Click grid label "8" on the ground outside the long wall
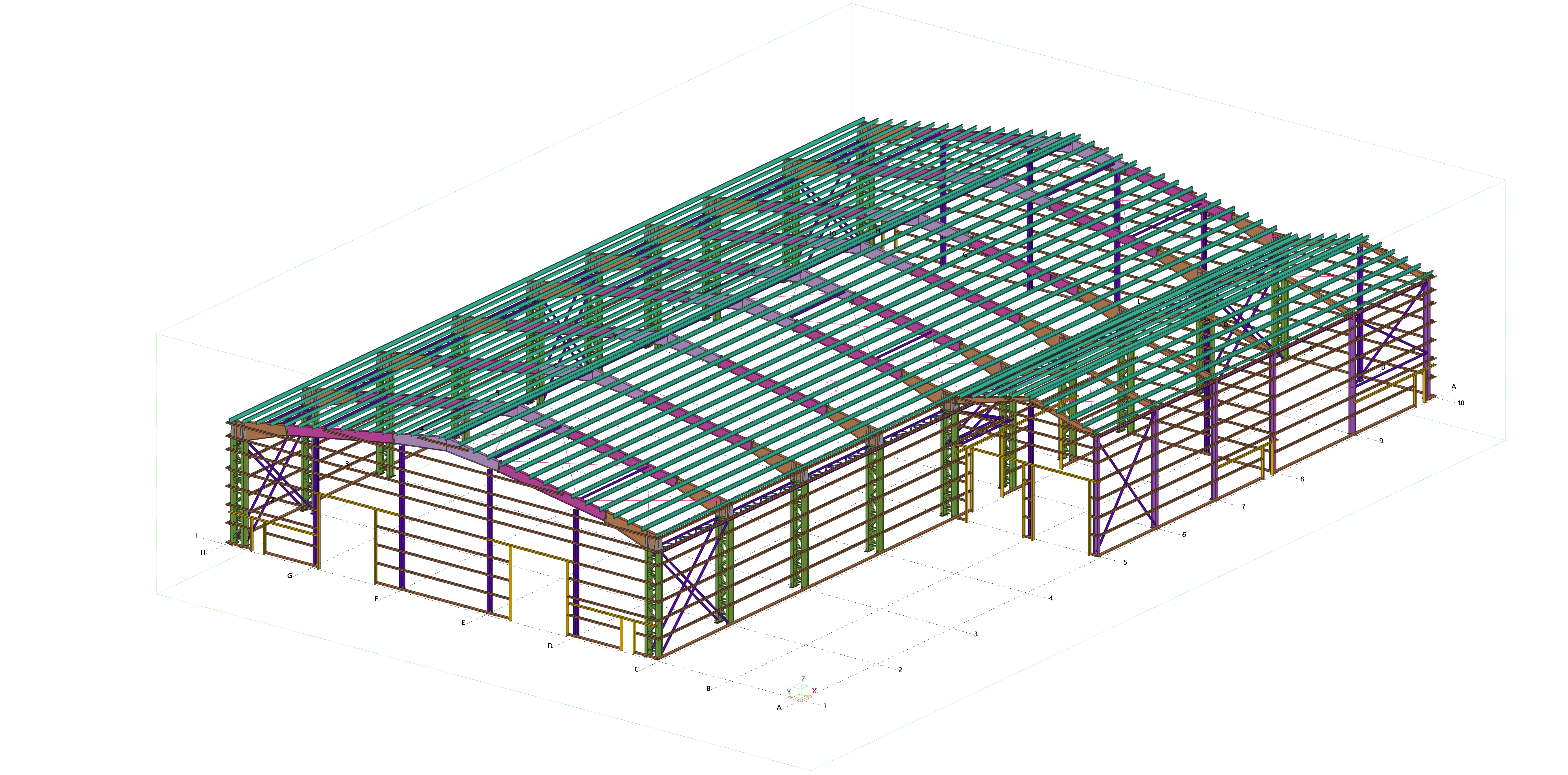 click(x=1302, y=479)
